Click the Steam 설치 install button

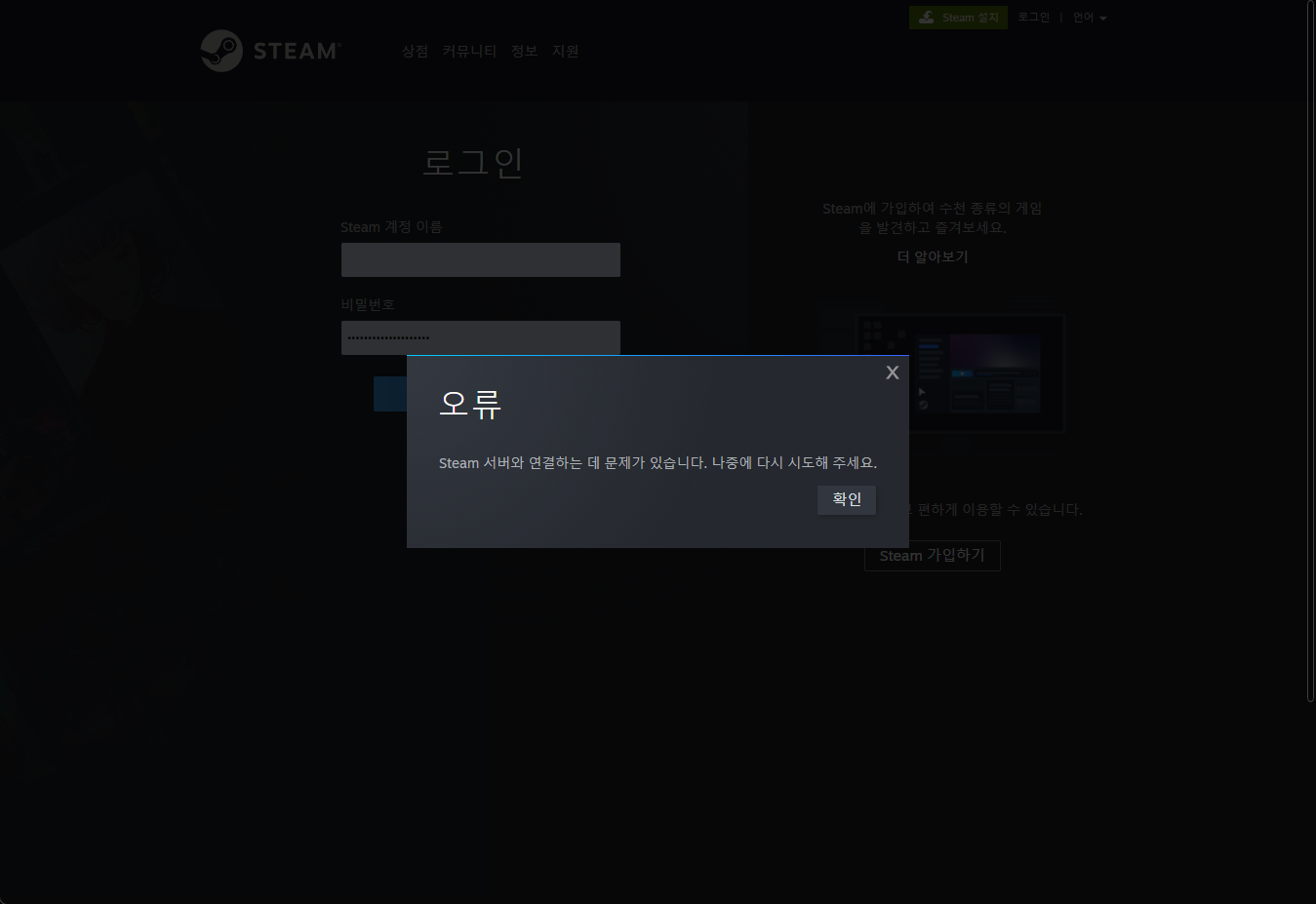958,18
